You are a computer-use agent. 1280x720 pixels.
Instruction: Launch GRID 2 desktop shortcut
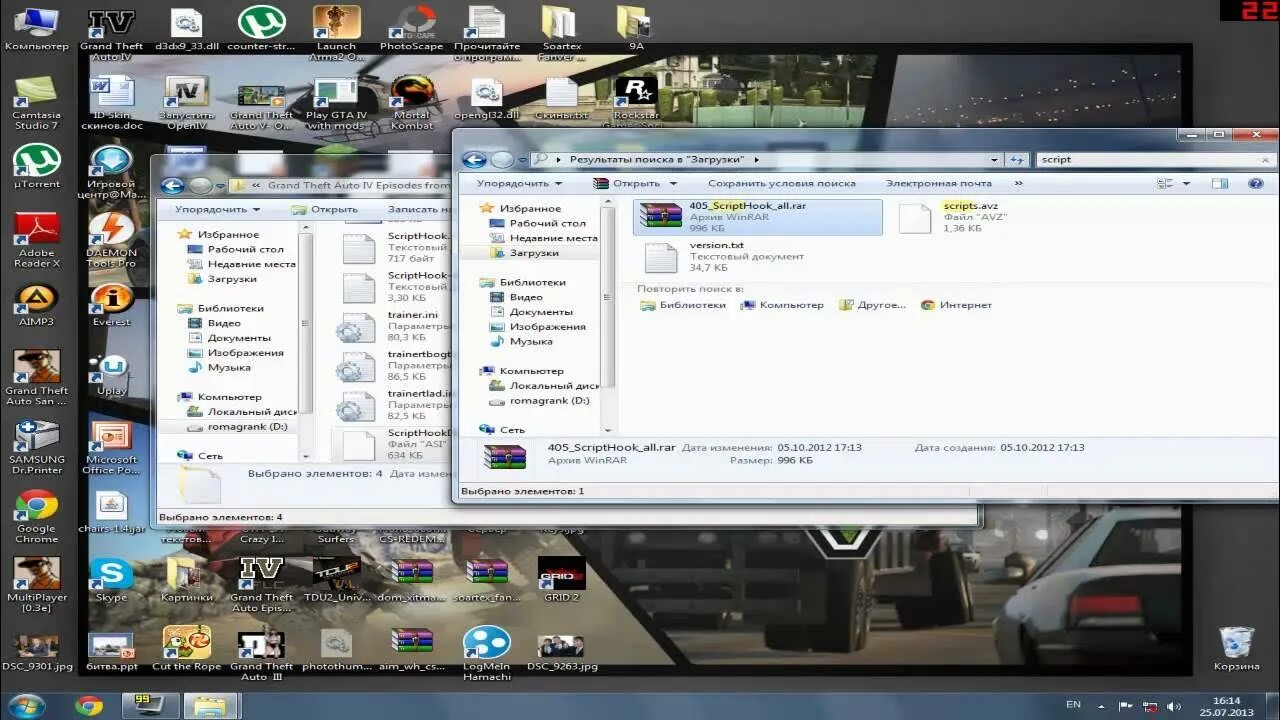(561, 579)
